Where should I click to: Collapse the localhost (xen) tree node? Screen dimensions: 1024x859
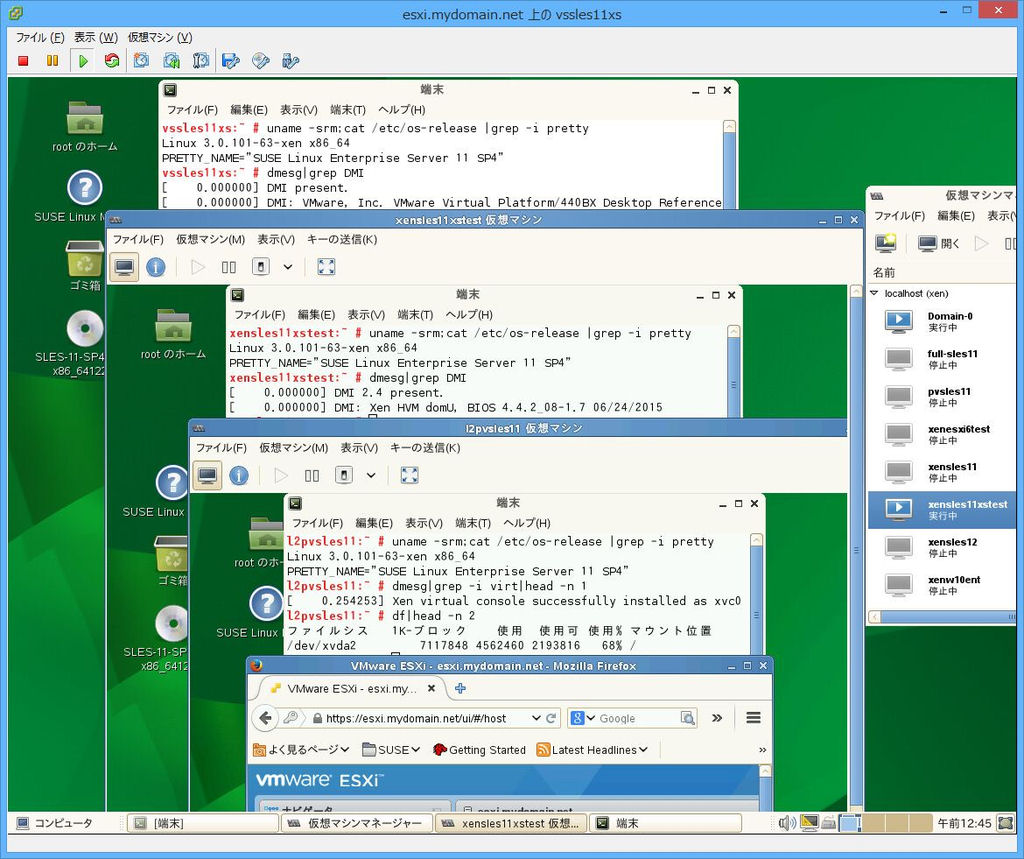[x=874, y=293]
